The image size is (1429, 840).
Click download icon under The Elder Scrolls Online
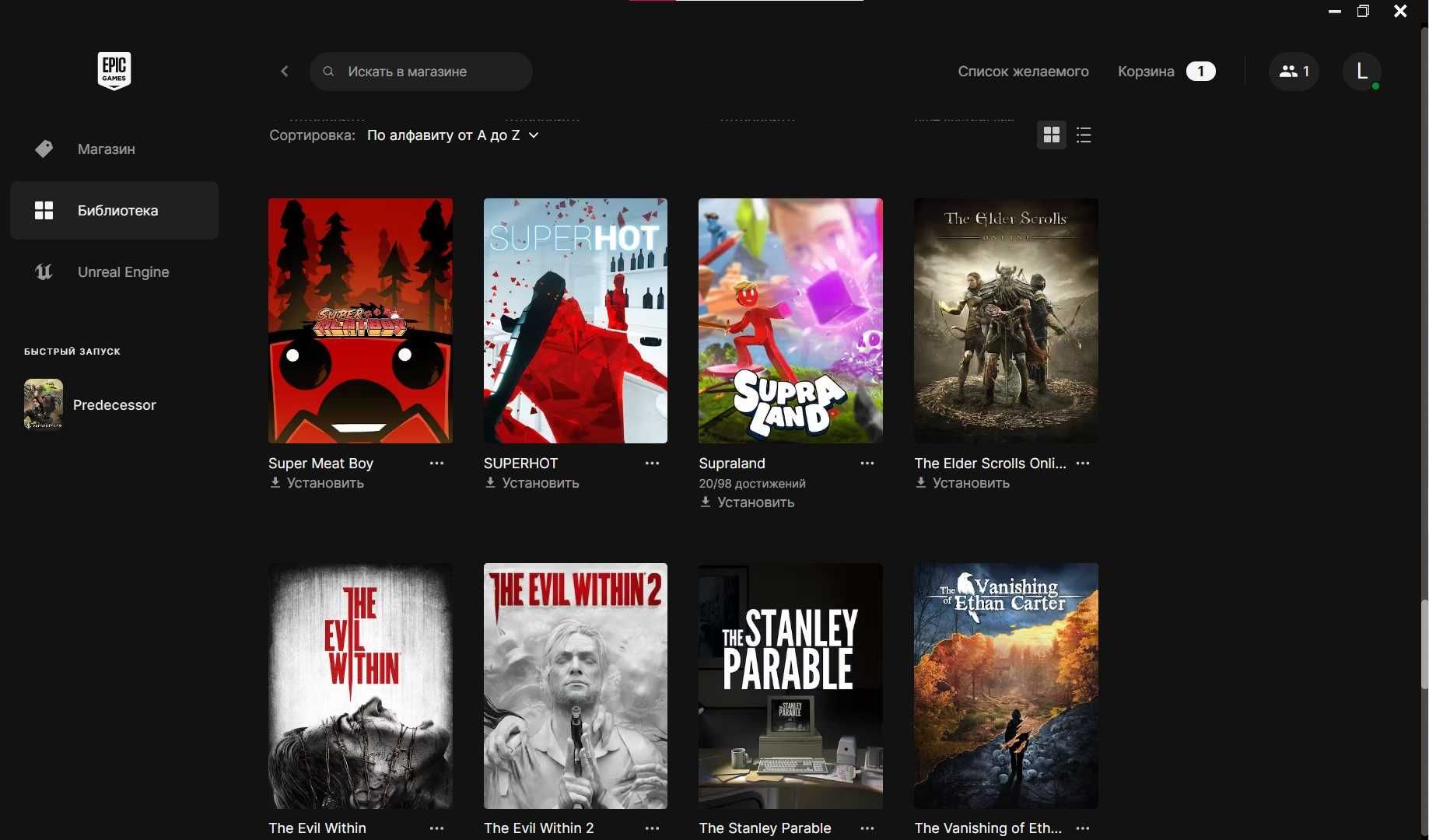[x=921, y=483]
